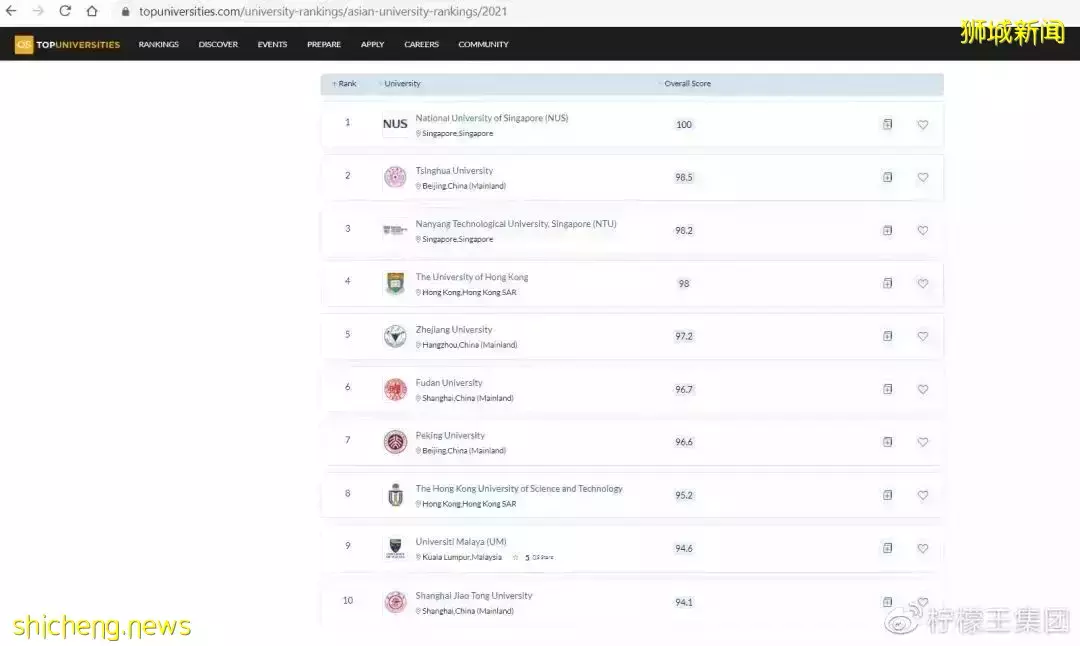
Task: Sort by Rank column header
Action: click(346, 84)
